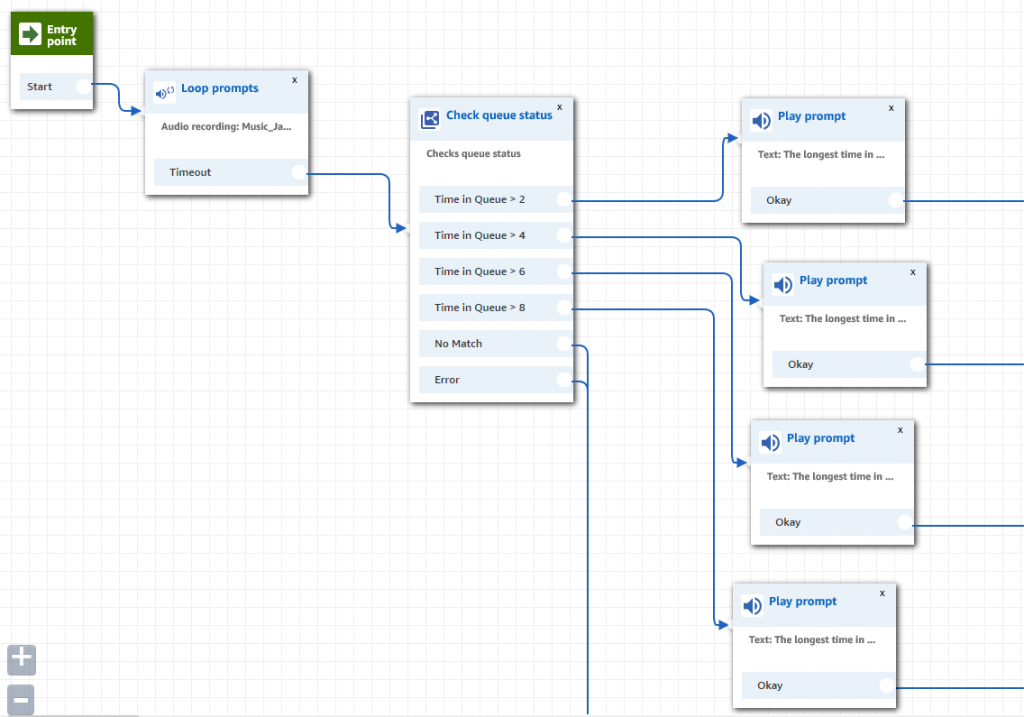This screenshot has height=717, width=1024.
Task: Close the topmost Play prompt block
Action: [890, 106]
